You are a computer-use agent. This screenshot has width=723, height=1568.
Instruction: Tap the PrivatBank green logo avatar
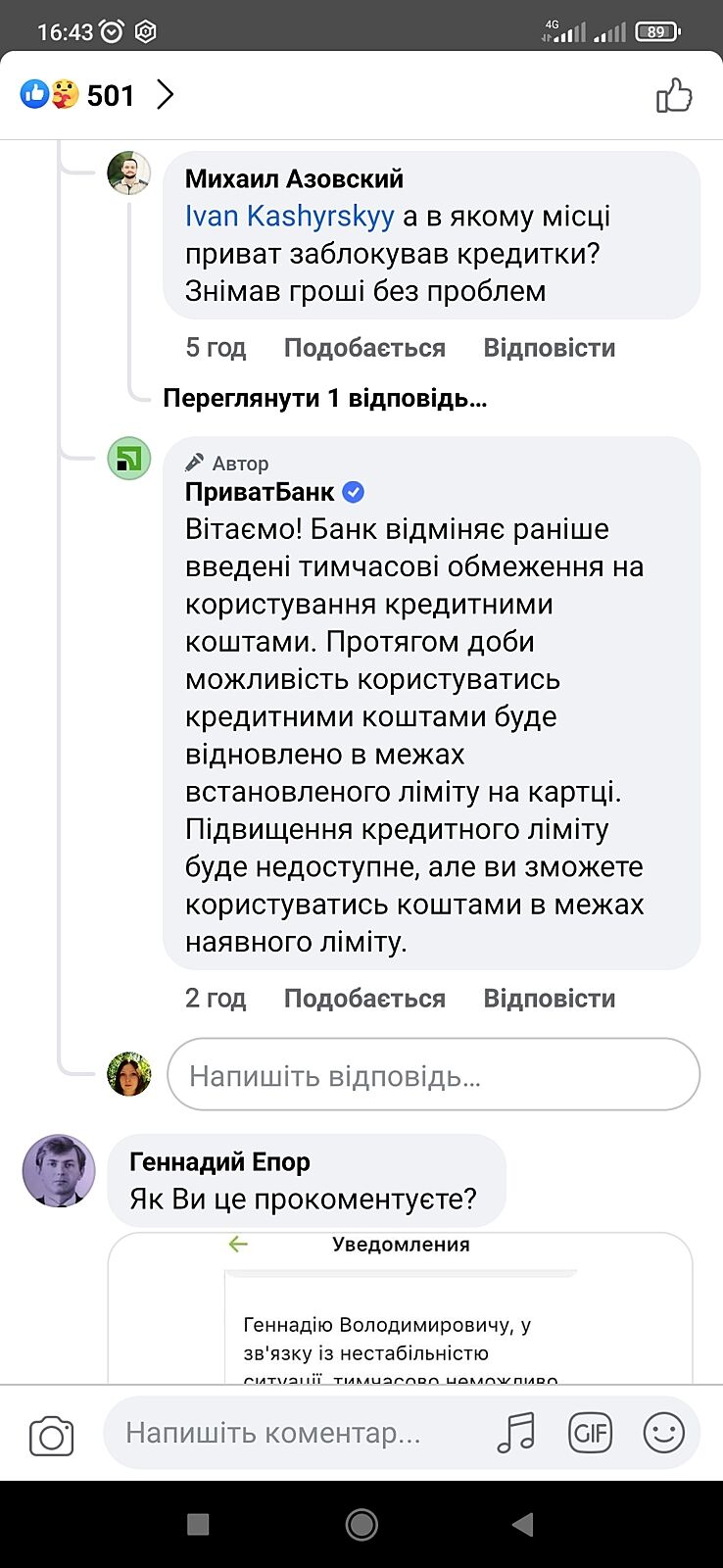[129, 459]
